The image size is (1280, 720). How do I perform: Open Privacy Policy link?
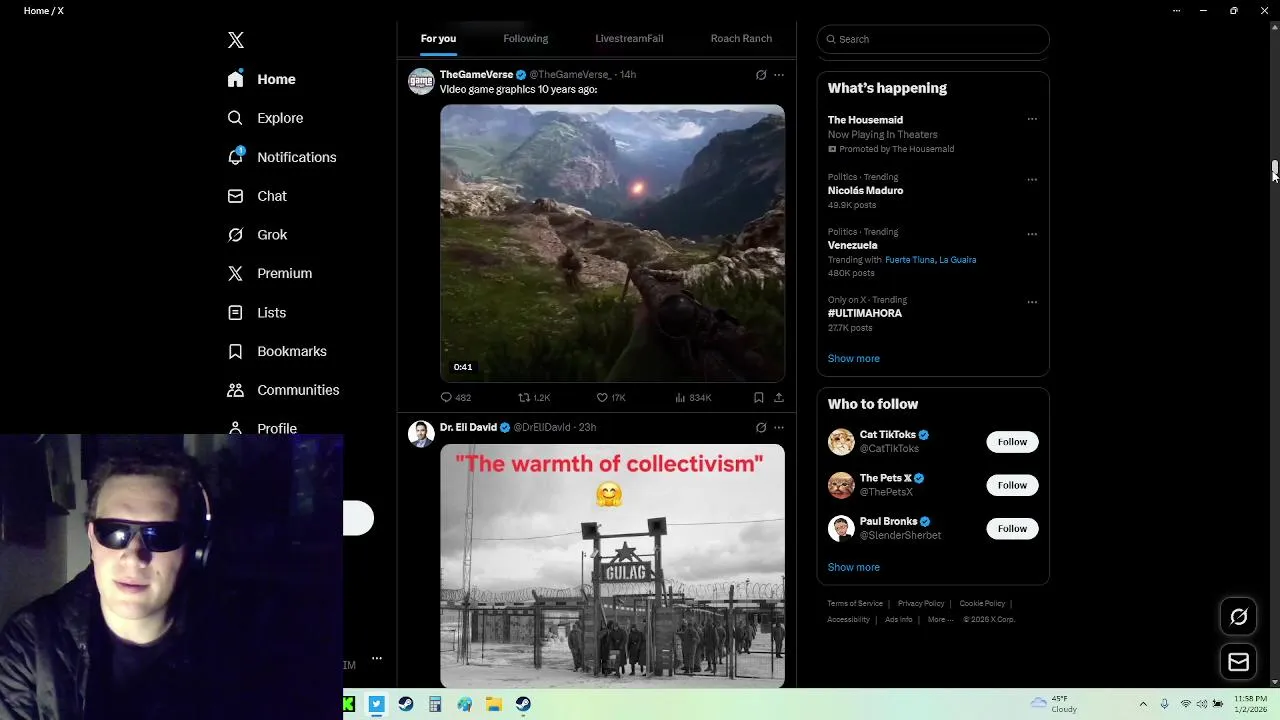921,604
